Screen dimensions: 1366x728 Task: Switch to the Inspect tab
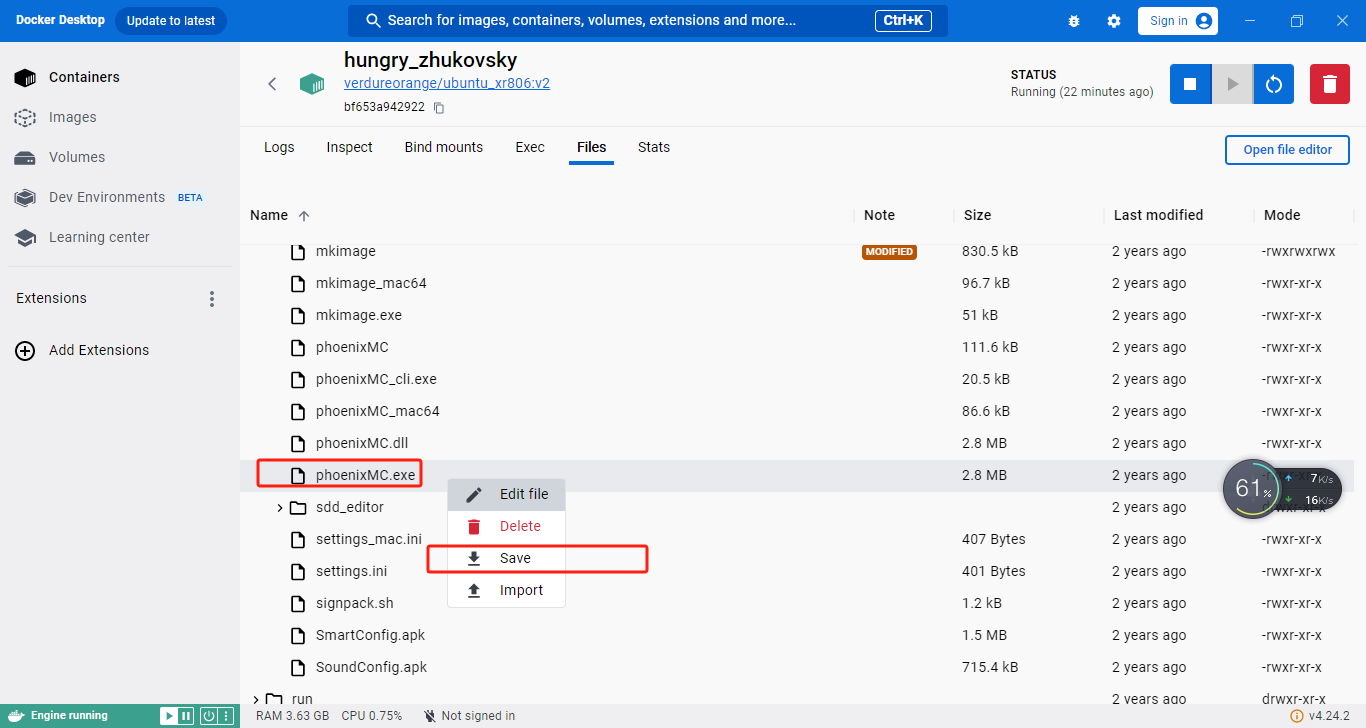[x=349, y=147]
